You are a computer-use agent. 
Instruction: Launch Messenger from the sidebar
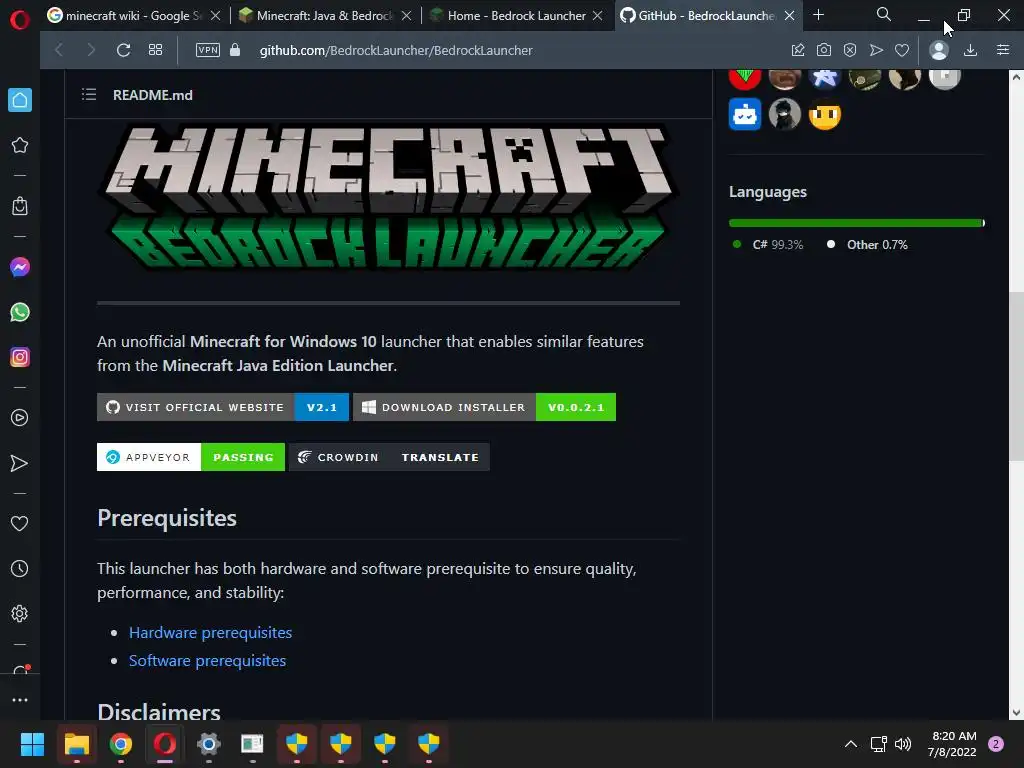click(20, 267)
